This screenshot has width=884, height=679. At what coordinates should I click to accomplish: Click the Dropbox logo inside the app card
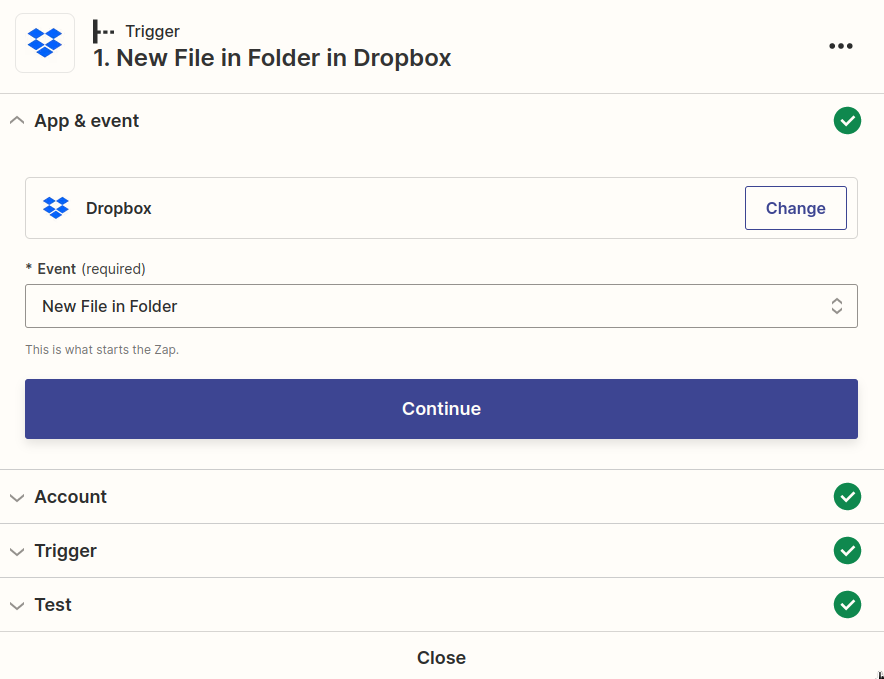(x=57, y=208)
